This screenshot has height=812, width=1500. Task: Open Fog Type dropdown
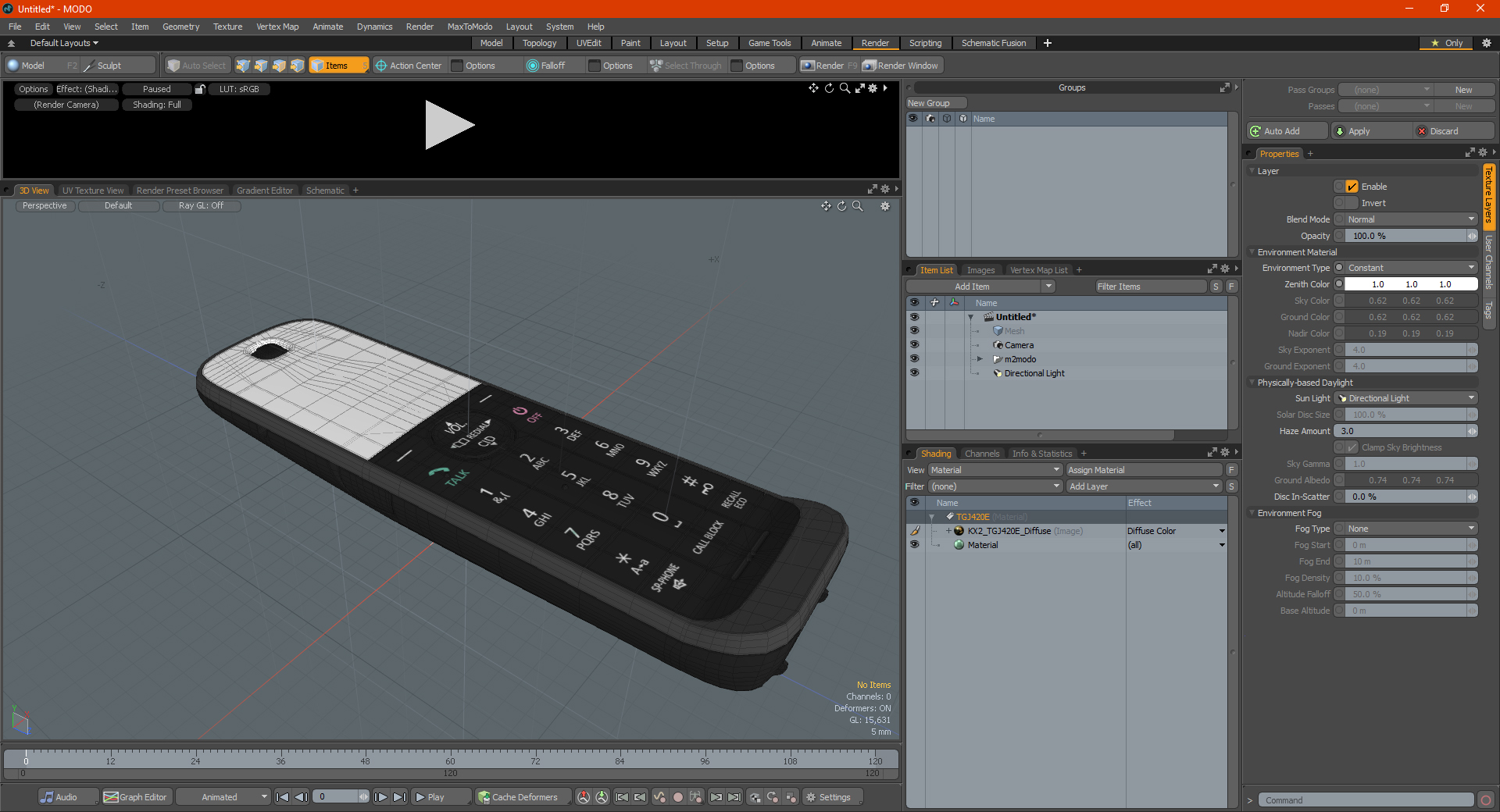pyautogui.click(x=1411, y=529)
